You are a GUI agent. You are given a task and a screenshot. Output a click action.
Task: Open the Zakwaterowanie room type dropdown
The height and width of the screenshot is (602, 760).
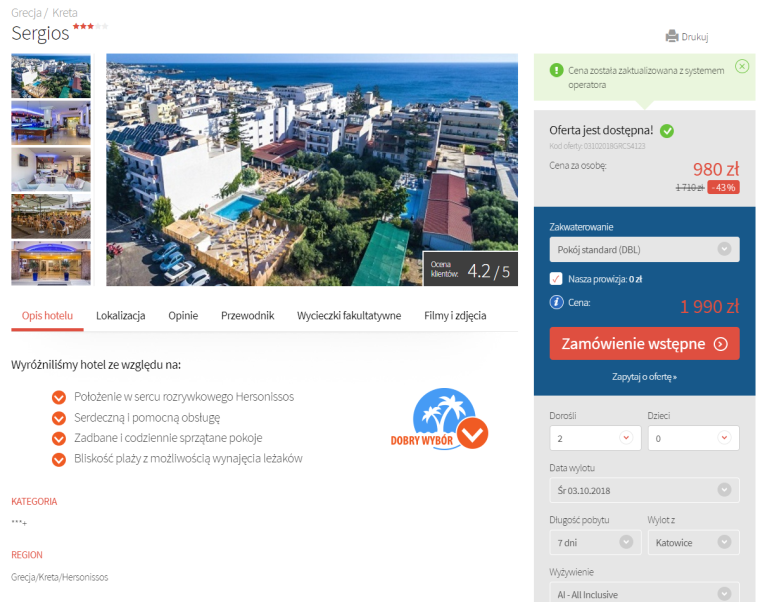[644, 249]
